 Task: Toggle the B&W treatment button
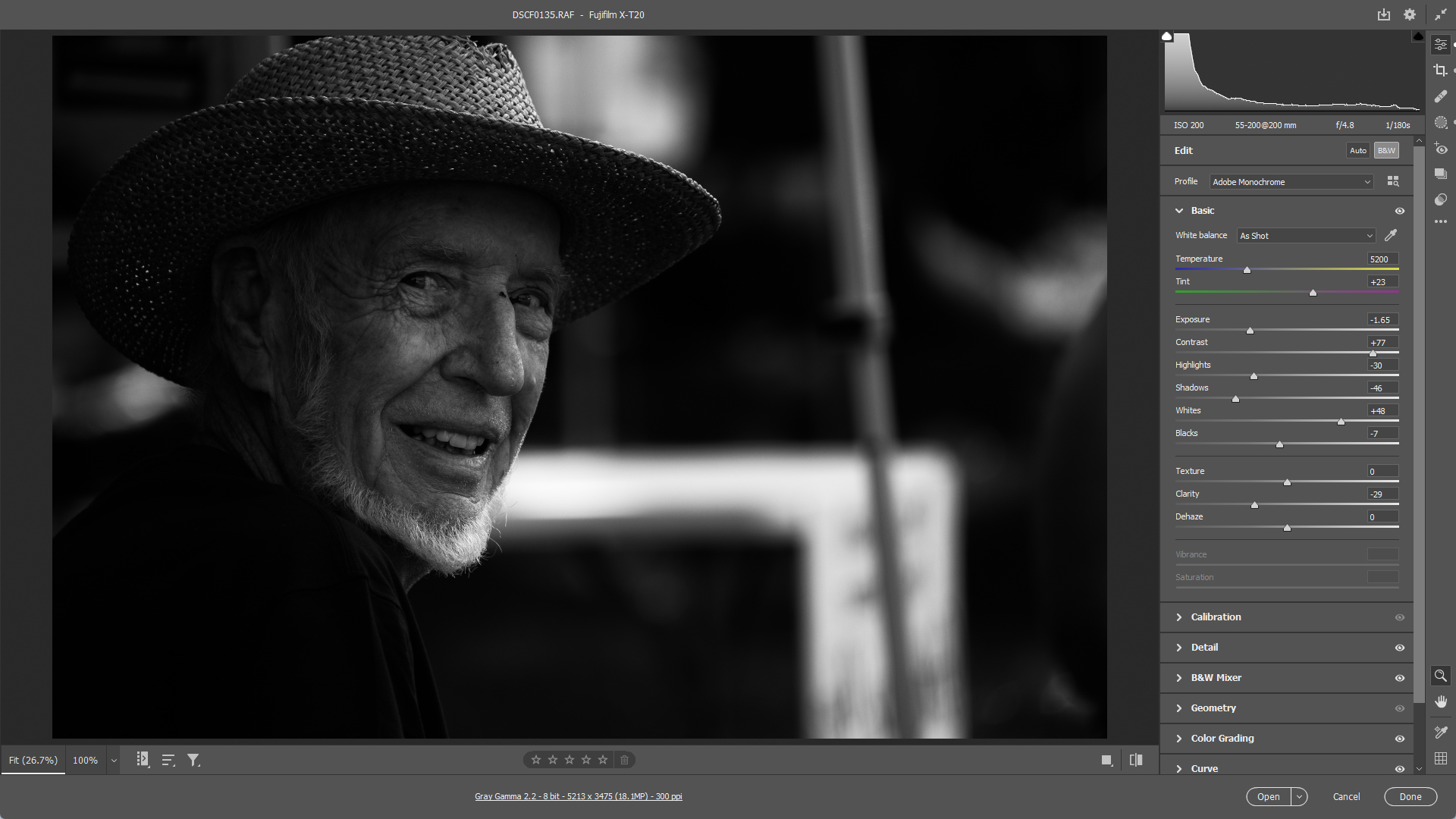pos(1386,150)
